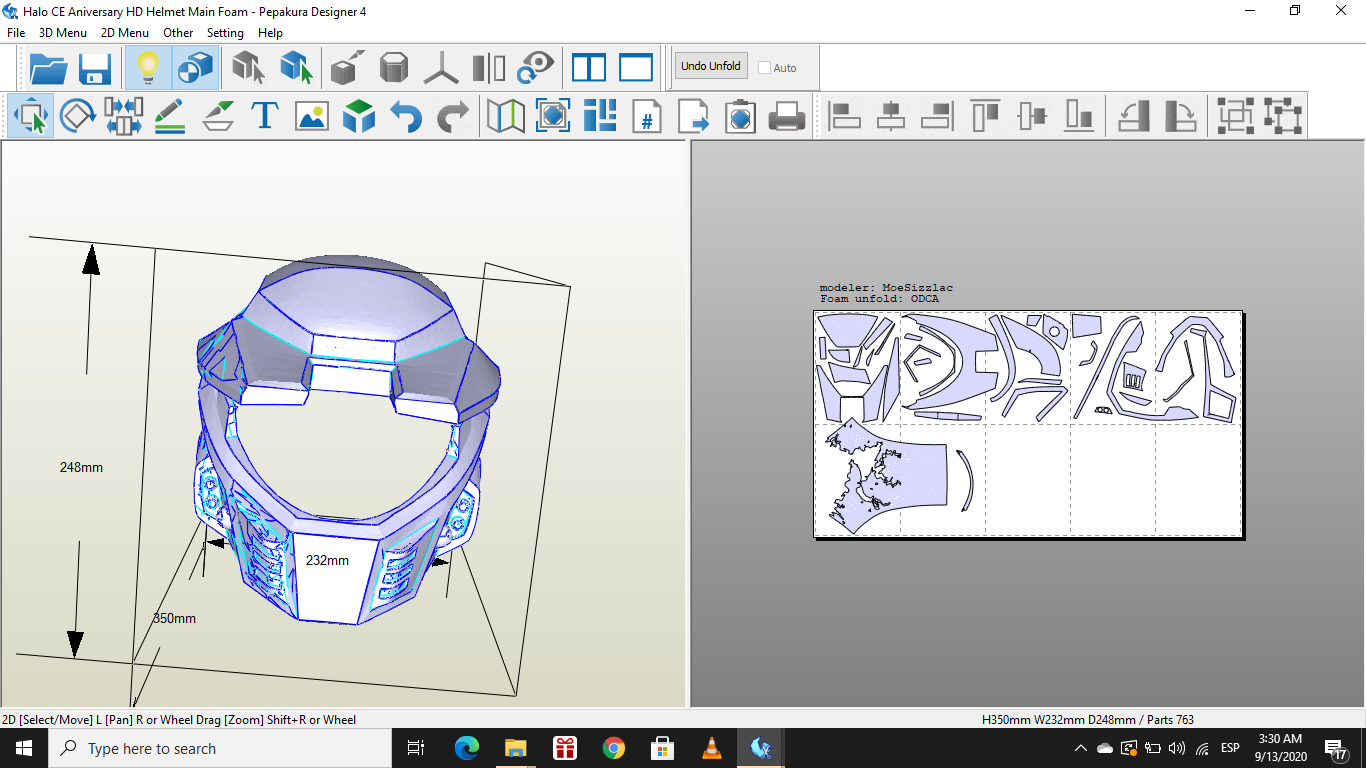
Task: Click the 'modeler: MoeSizzlac' text label
Action: click(887, 288)
